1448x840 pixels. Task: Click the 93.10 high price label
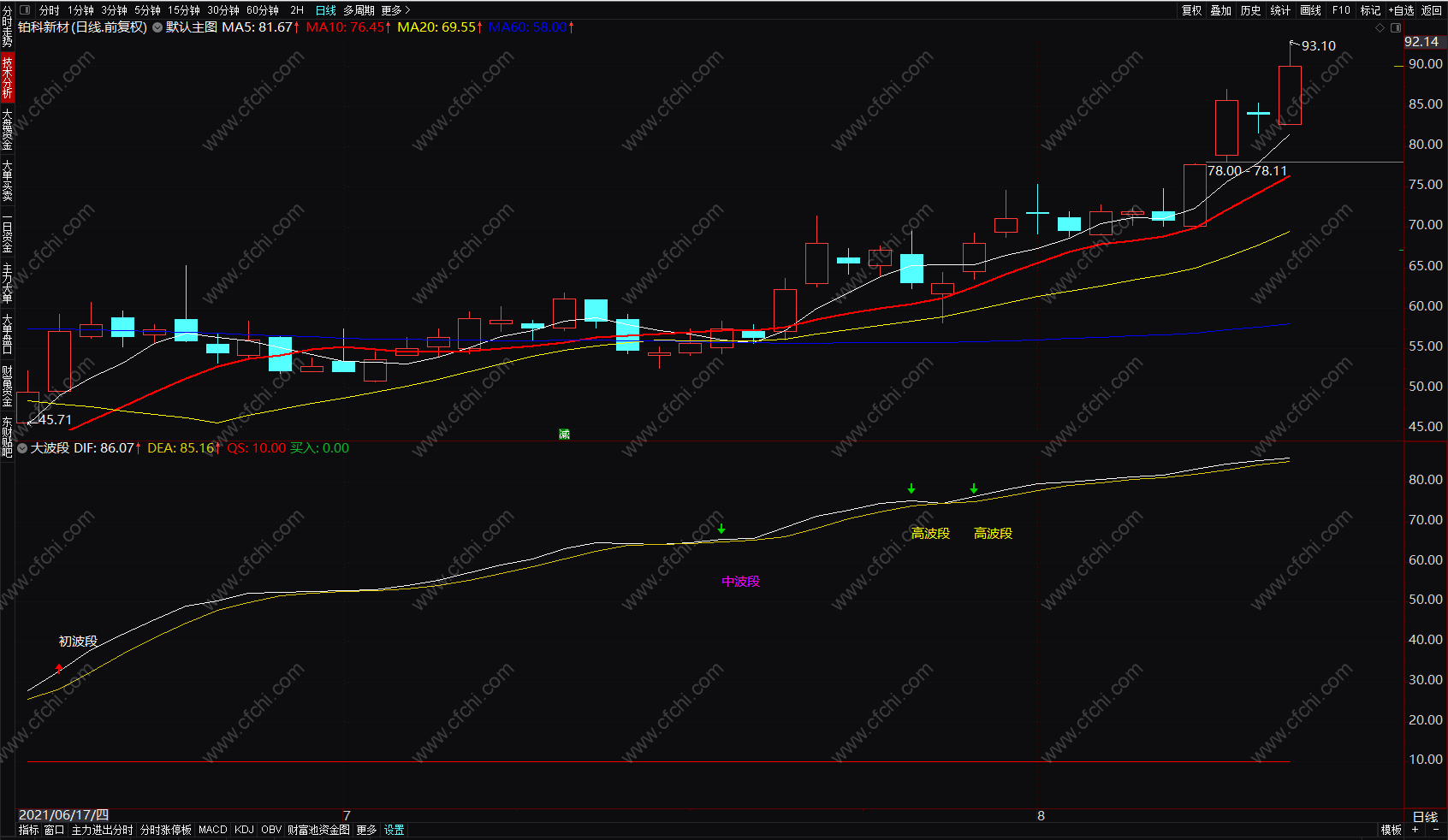(x=1318, y=46)
